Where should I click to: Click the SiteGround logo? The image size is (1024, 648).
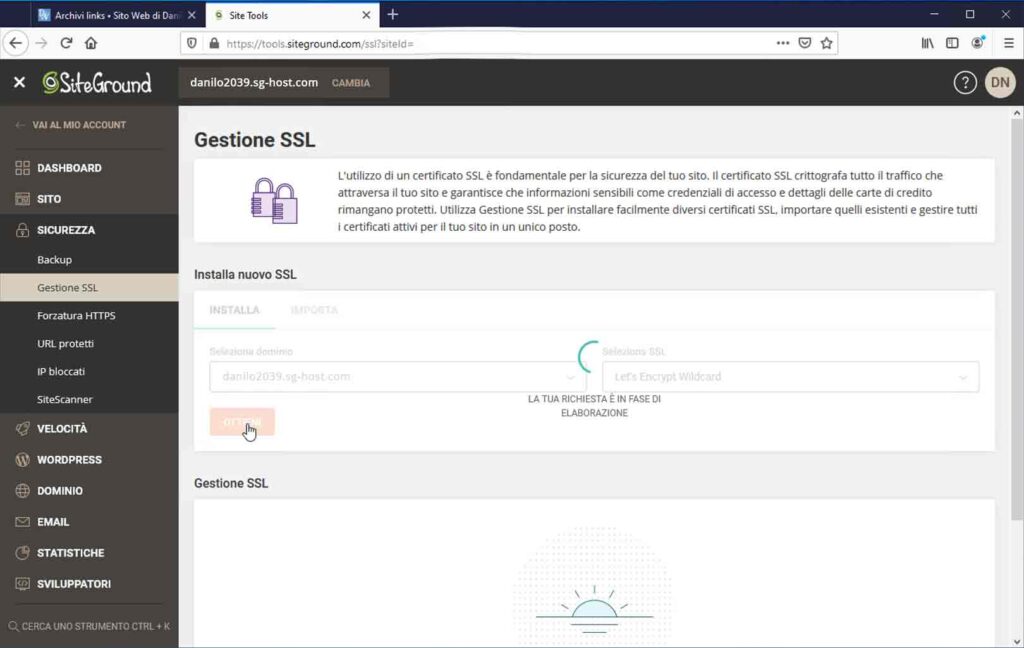coord(97,82)
